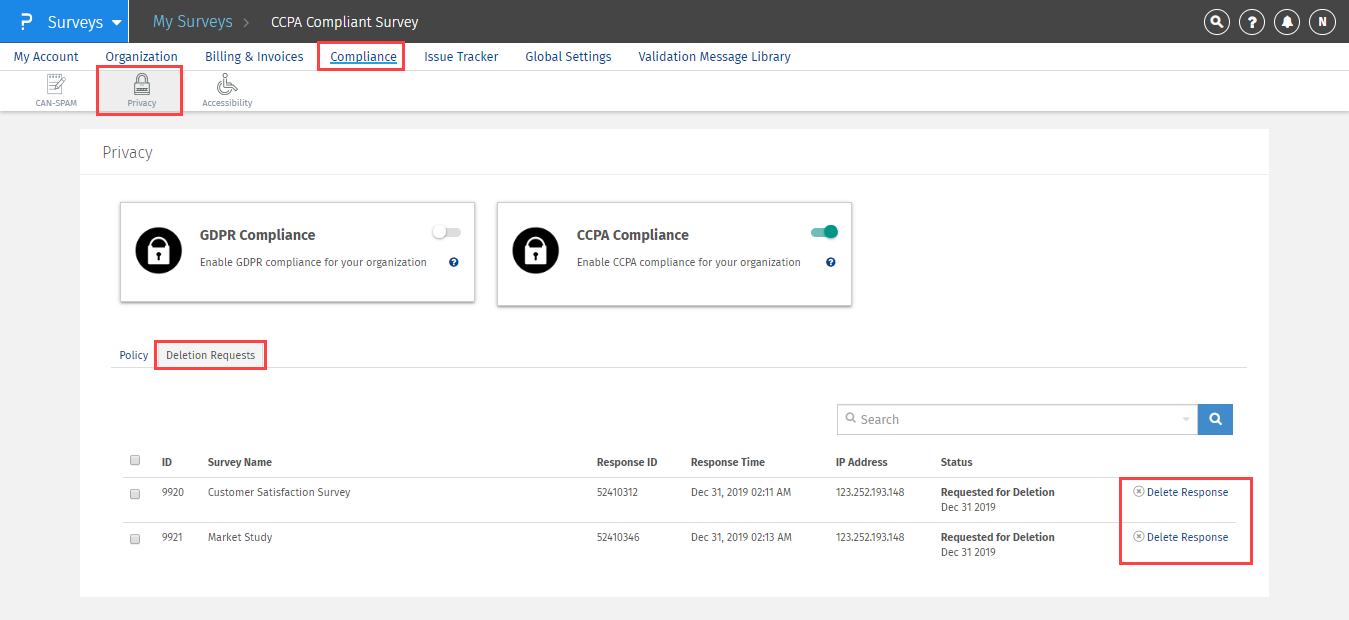Open the Billing & Invoices menu
The width and height of the screenshot is (1349, 620).
[254, 57]
